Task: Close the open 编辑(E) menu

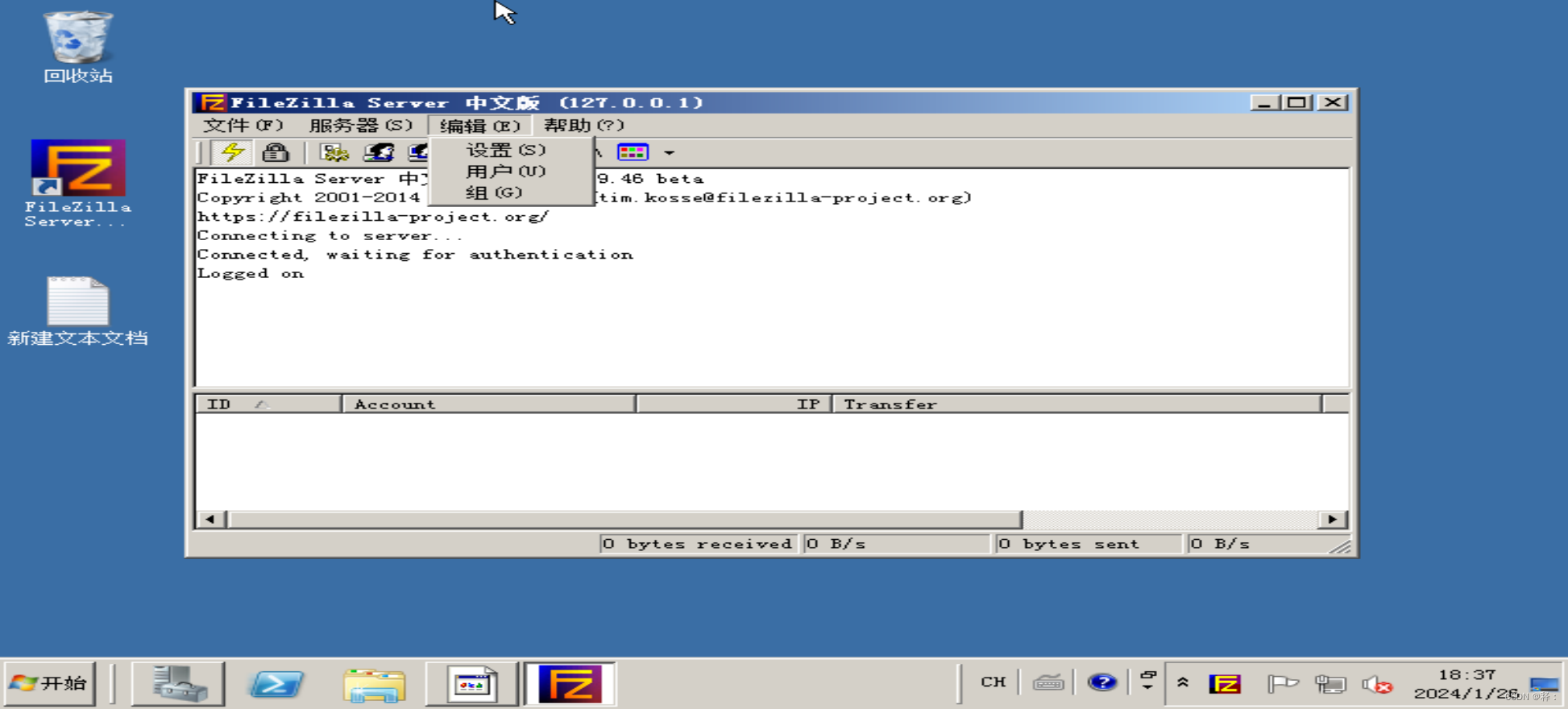Action: 479,126
